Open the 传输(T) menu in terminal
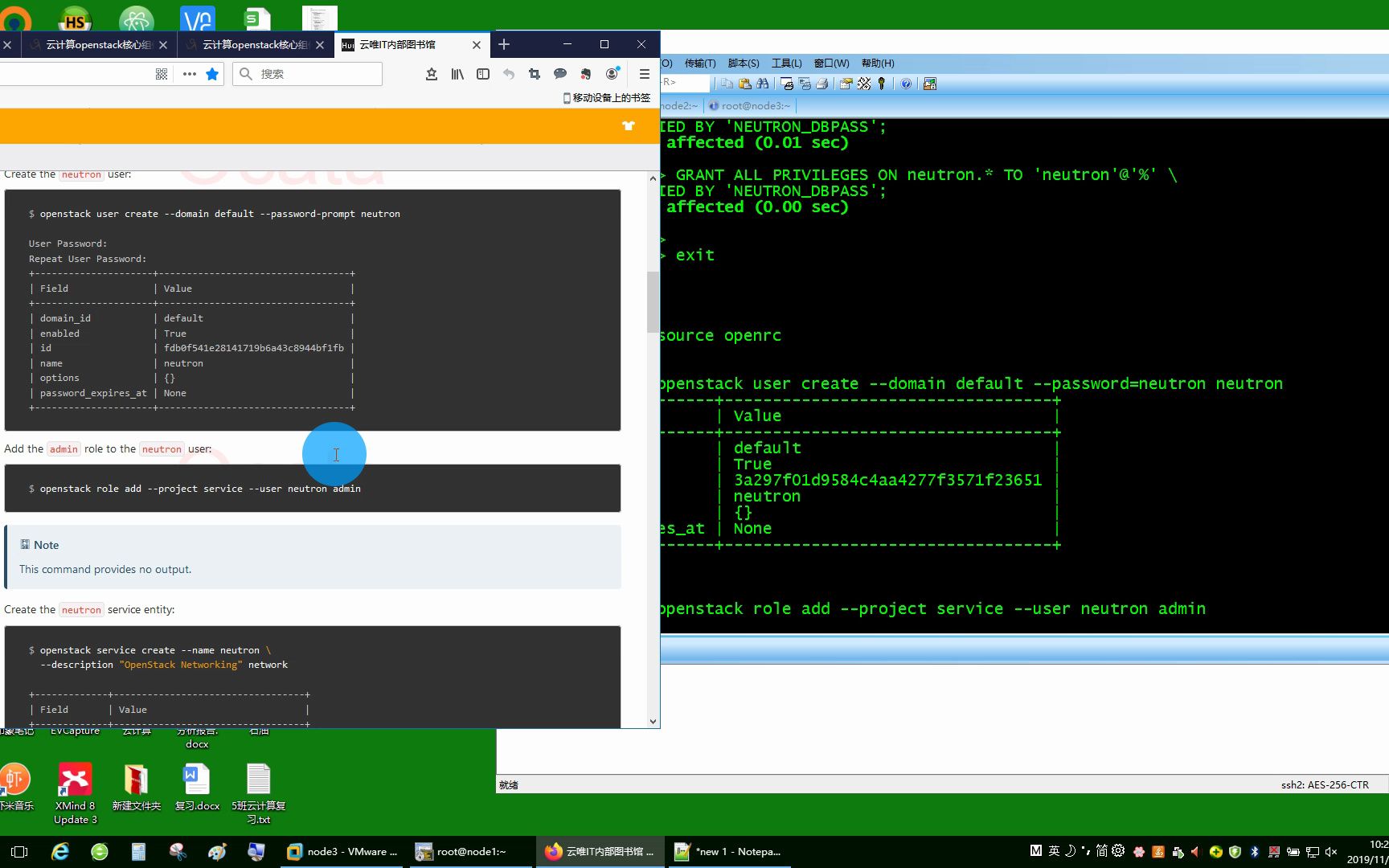This screenshot has height=868, width=1389. pyautogui.click(x=700, y=63)
